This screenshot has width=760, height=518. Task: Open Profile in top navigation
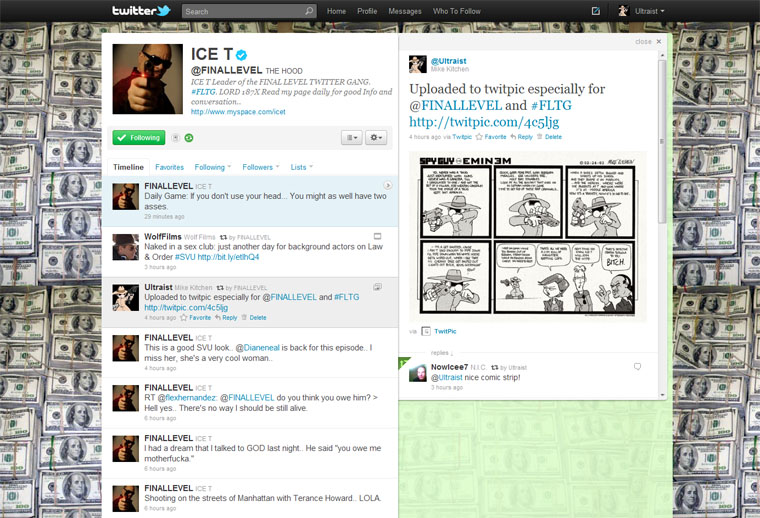click(367, 11)
